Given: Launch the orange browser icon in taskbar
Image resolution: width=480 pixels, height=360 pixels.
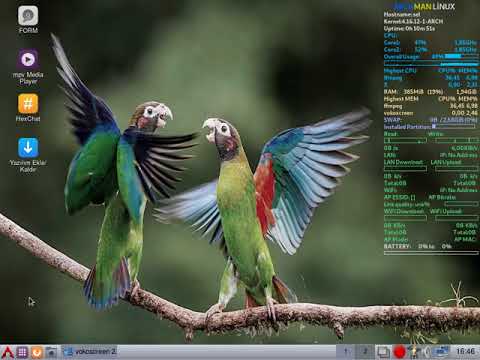Looking at the screenshot, I should 37,352.
